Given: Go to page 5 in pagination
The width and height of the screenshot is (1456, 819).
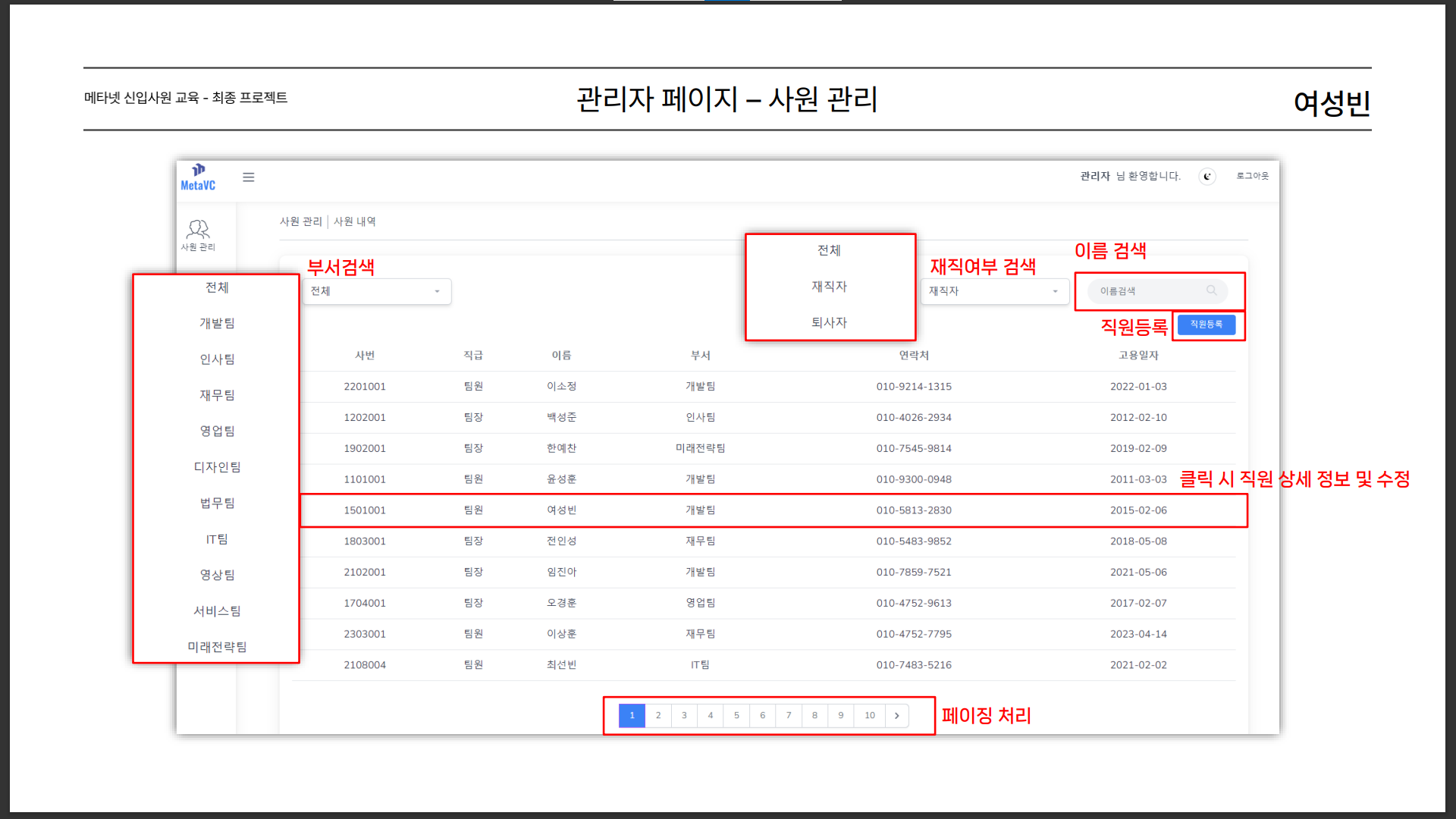Looking at the screenshot, I should point(736,715).
